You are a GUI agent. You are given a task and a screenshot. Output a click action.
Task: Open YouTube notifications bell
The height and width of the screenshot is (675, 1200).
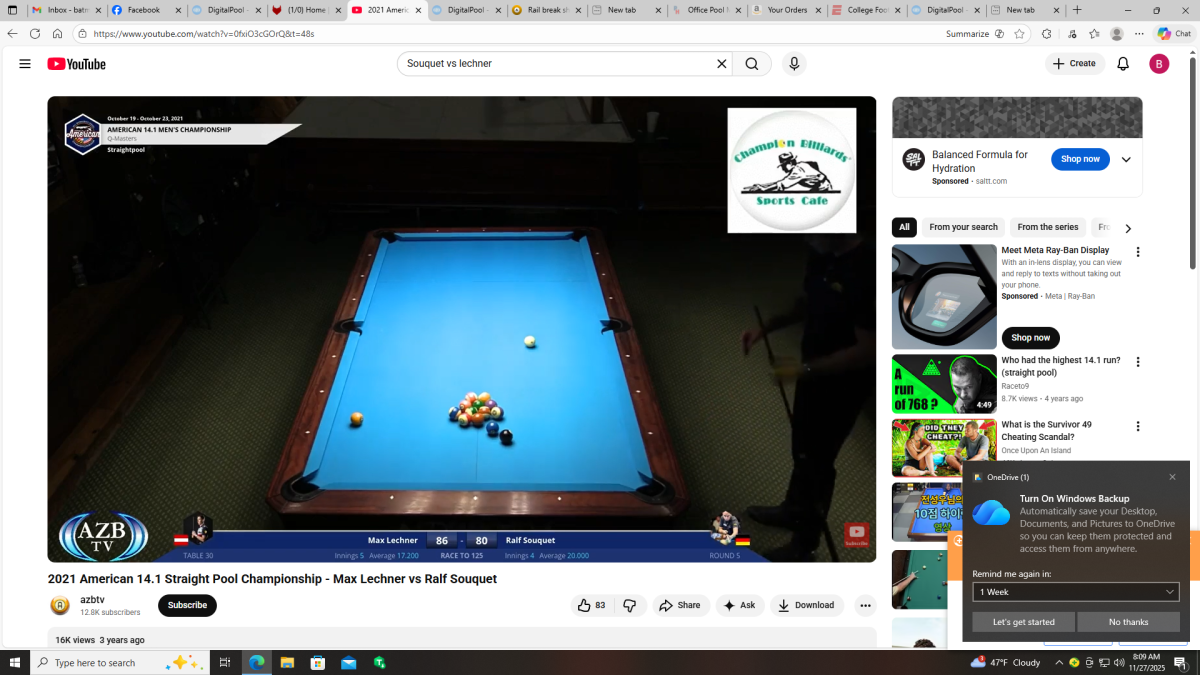pos(1123,64)
